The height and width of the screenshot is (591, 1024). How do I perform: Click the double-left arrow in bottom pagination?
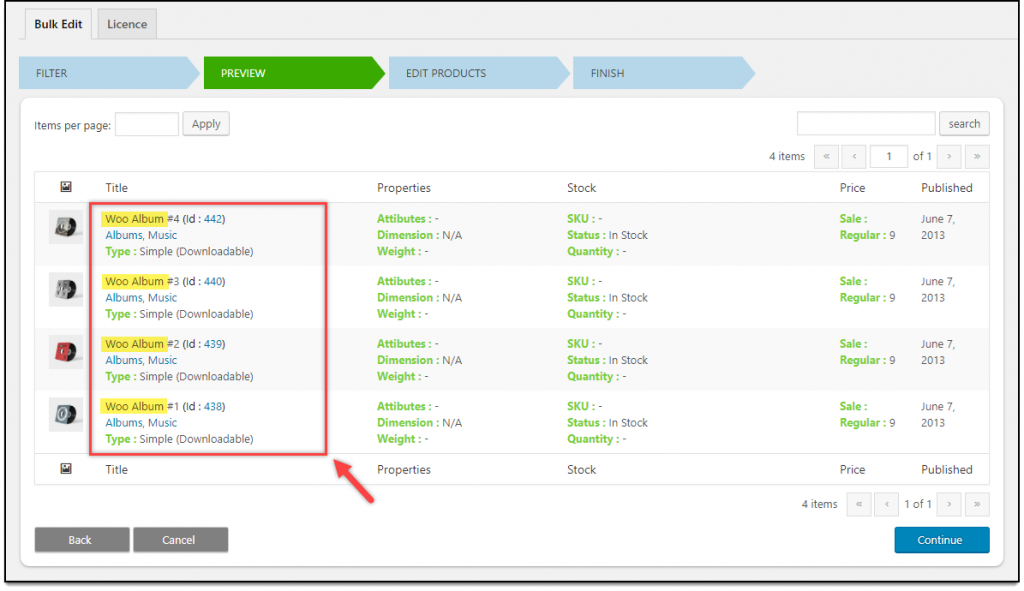859,504
